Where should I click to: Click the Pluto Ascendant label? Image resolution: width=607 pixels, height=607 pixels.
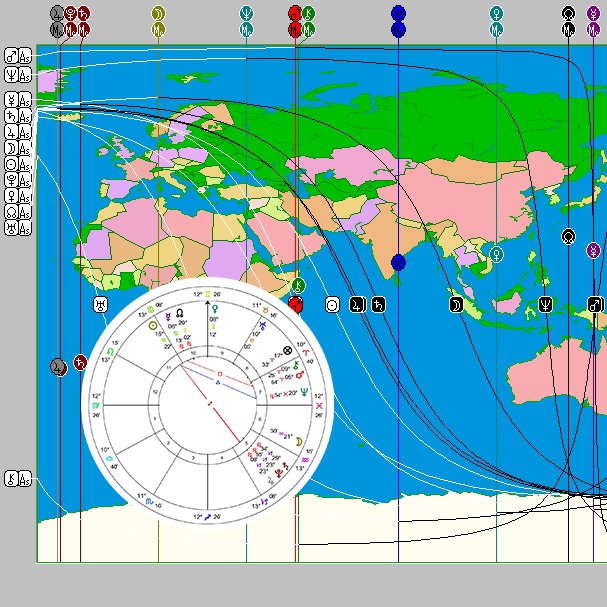(18, 180)
